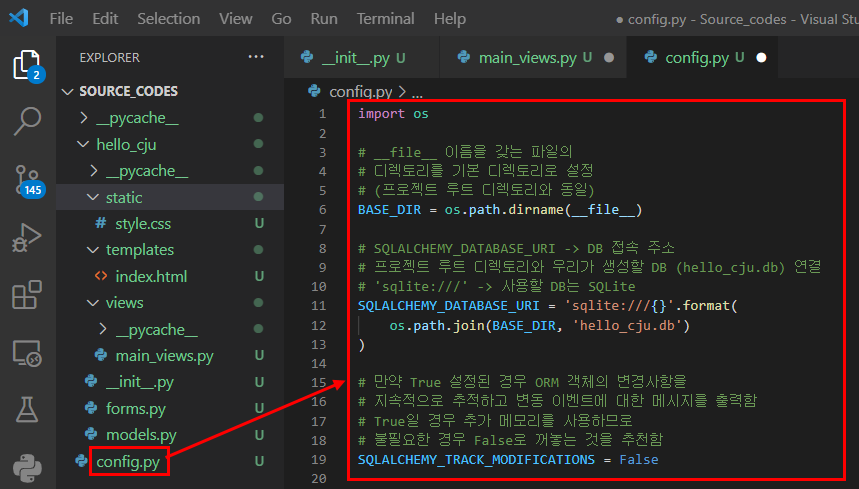Click the Python icon on __init__.py tab
This screenshot has width=859, height=489.
pyautogui.click(x=307, y=57)
